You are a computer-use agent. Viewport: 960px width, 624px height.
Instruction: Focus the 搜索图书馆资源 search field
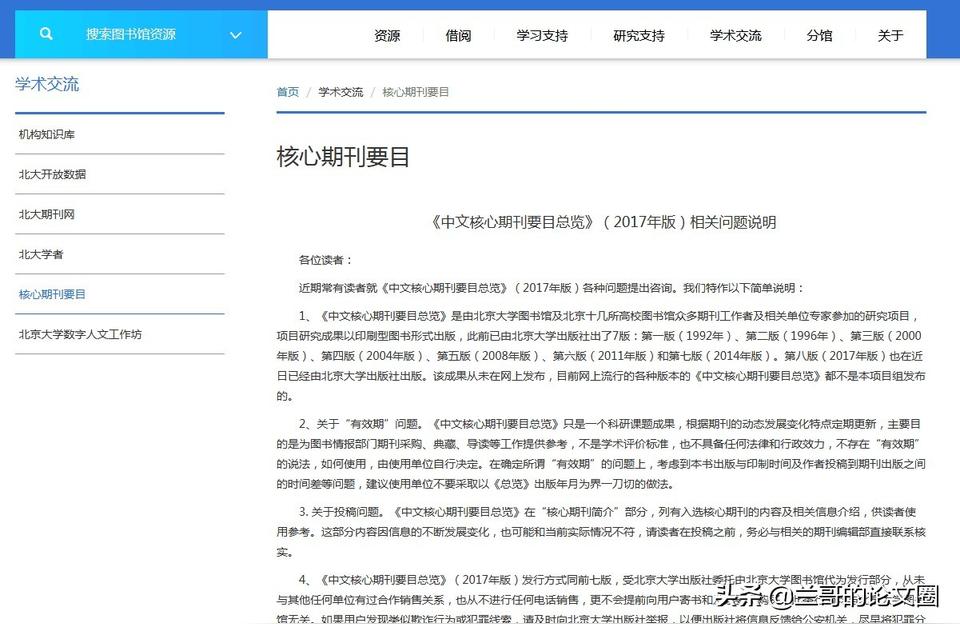pyautogui.click(x=131, y=34)
